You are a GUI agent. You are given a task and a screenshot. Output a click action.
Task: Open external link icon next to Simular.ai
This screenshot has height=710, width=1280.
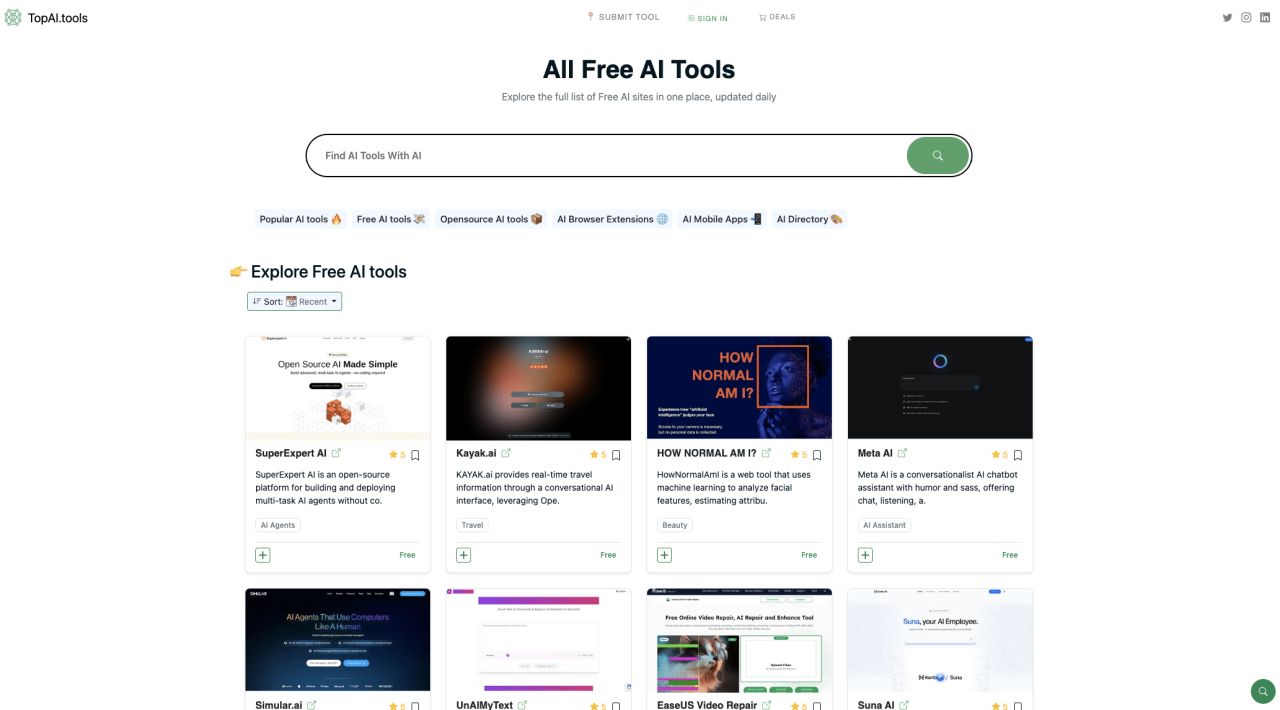311,705
